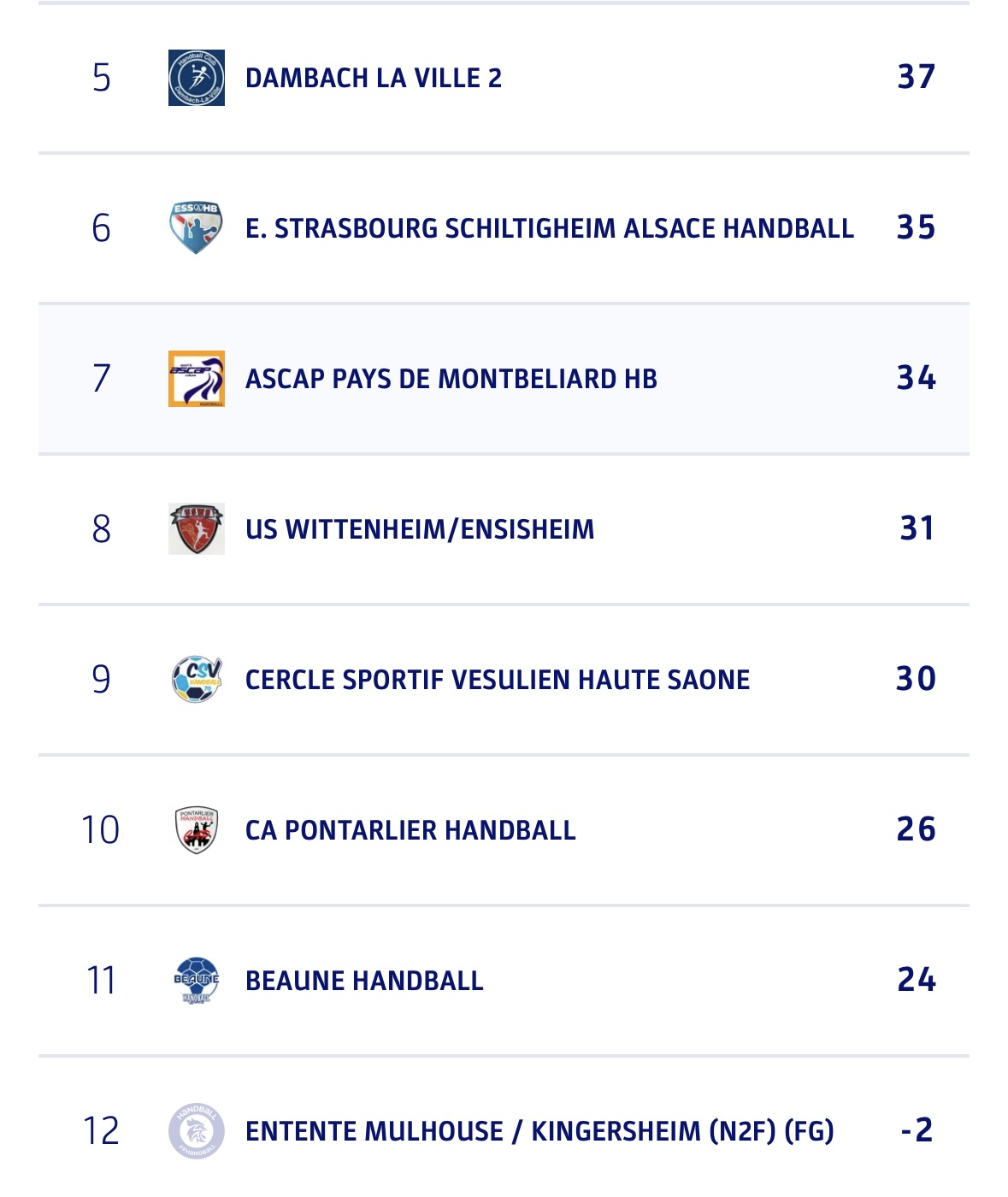Screen dimensions: 1008x1197
Task: Open US WITTENHEIM/ENSISHEIM team page
Action: coord(420,529)
